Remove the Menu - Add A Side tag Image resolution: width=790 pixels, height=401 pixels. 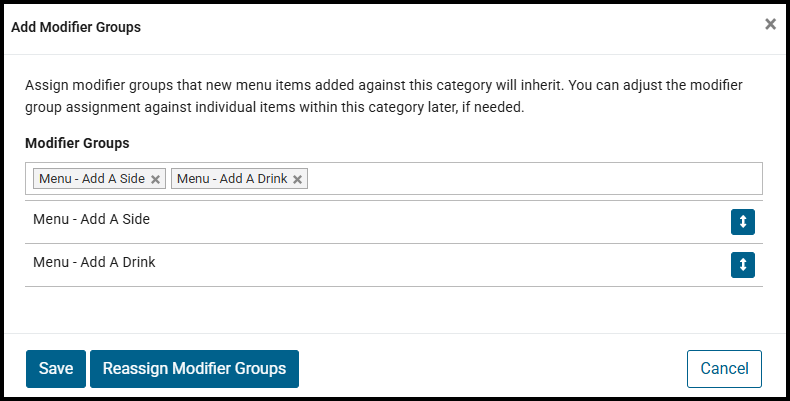155,180
